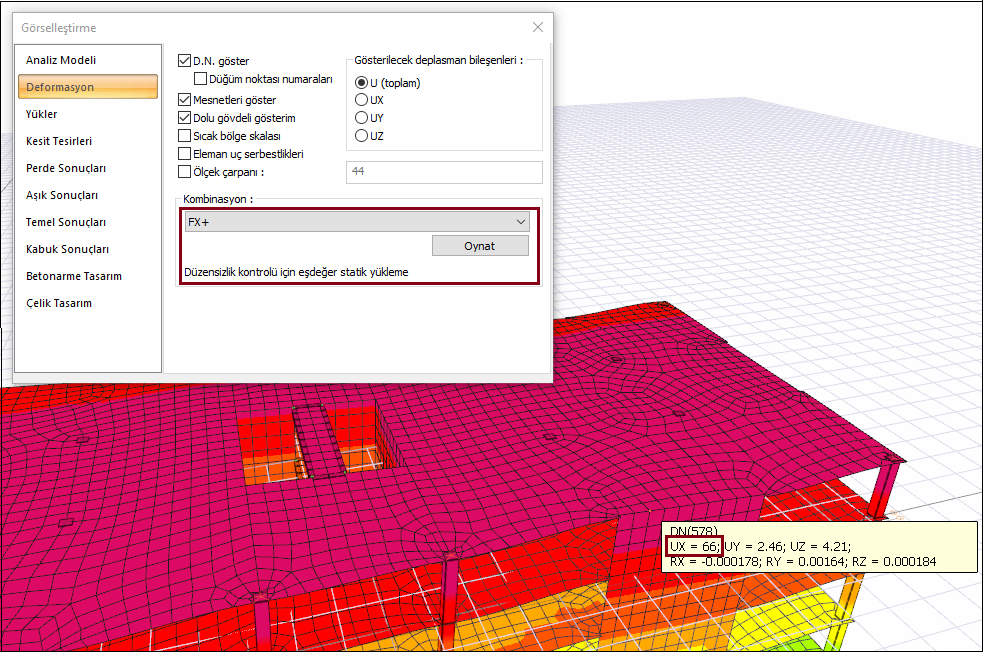983x652 pixels.
Task: Open Betonarme Tasarım section
Action: (74, 276)
